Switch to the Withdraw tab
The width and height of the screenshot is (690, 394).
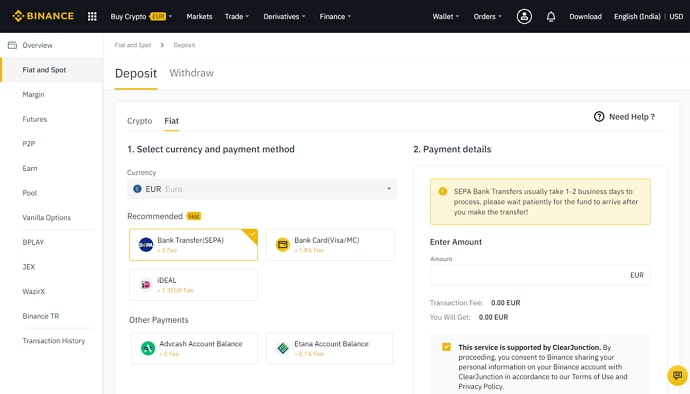(191, 73)
